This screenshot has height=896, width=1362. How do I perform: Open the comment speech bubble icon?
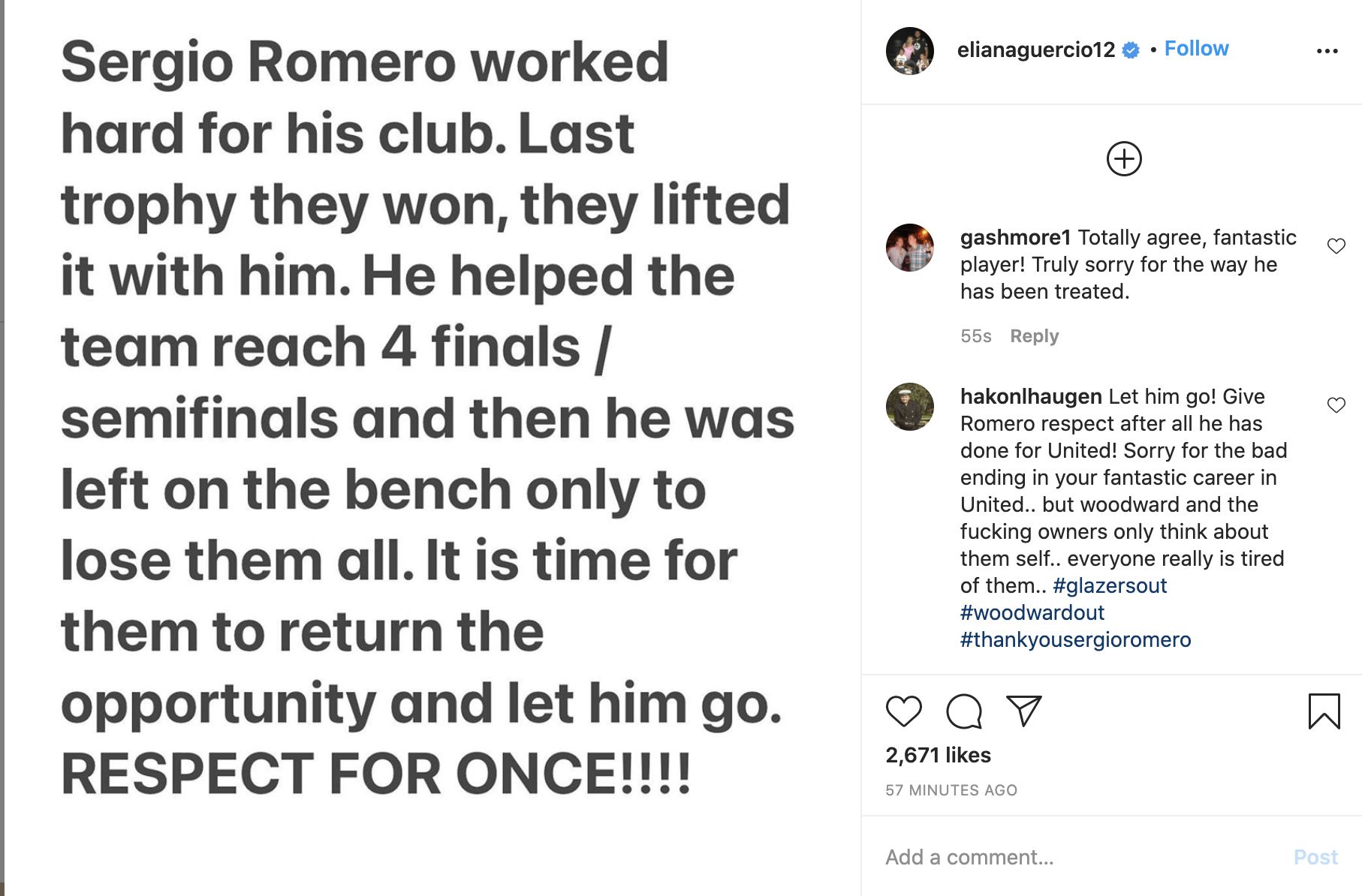point(964,711)
